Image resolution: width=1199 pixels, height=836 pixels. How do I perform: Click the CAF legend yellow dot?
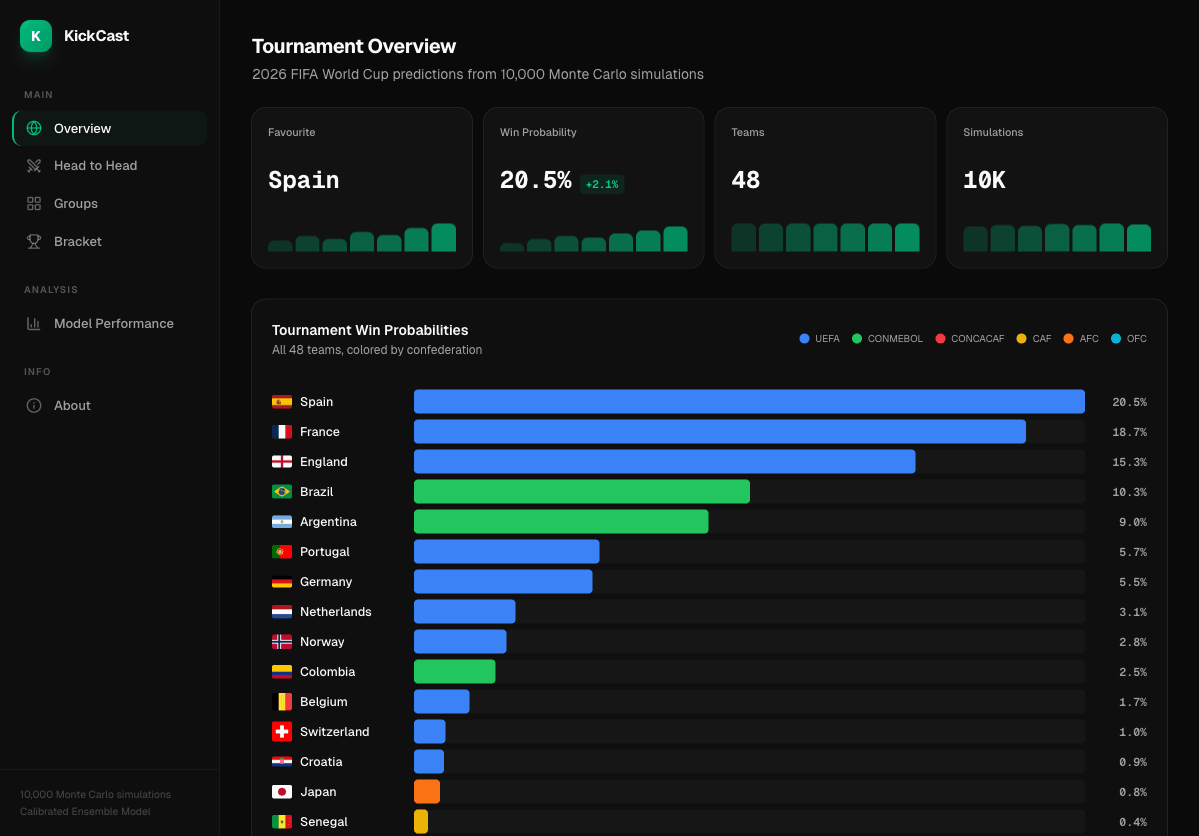(x=1022, y=339)
